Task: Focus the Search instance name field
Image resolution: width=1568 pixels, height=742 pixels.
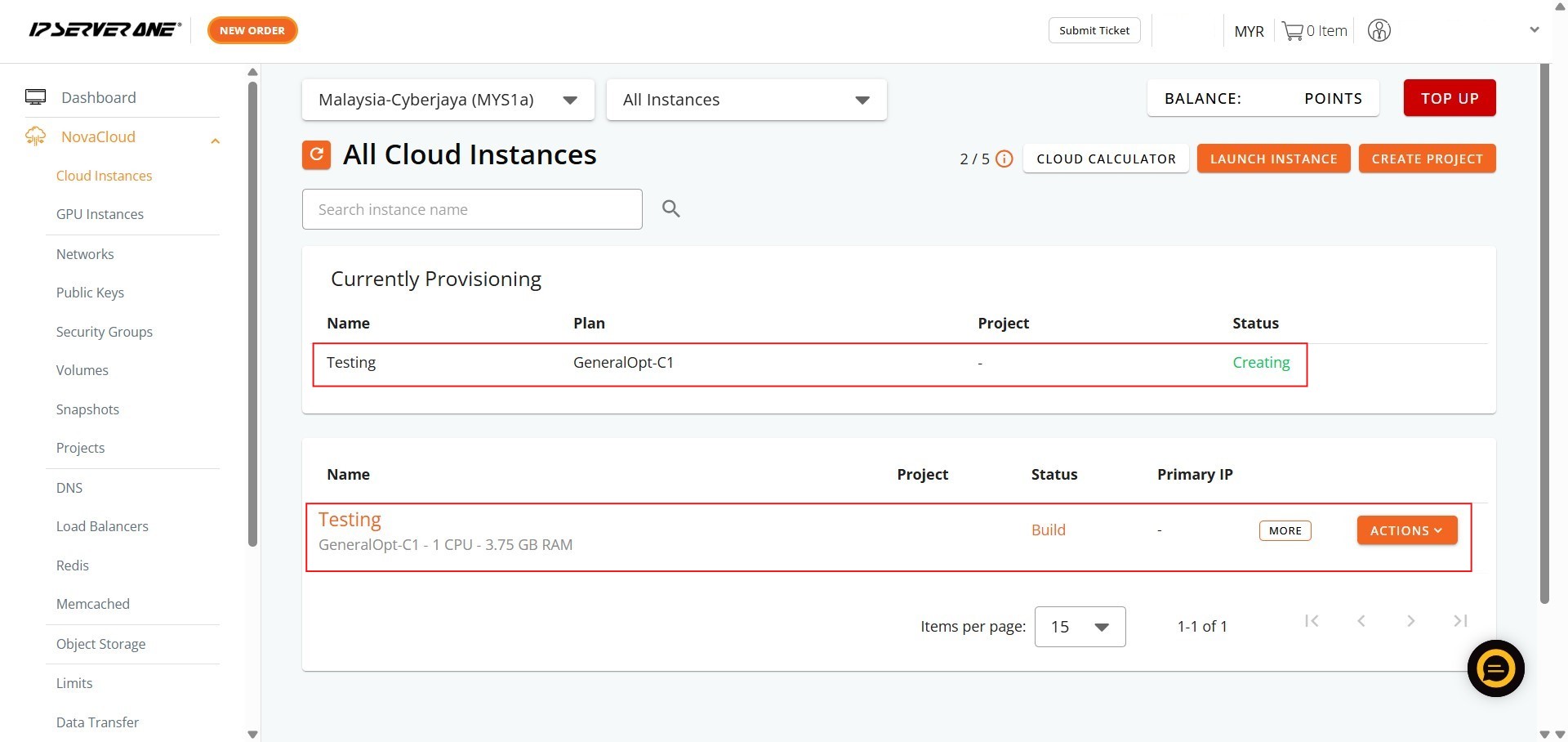Action: 472,209
